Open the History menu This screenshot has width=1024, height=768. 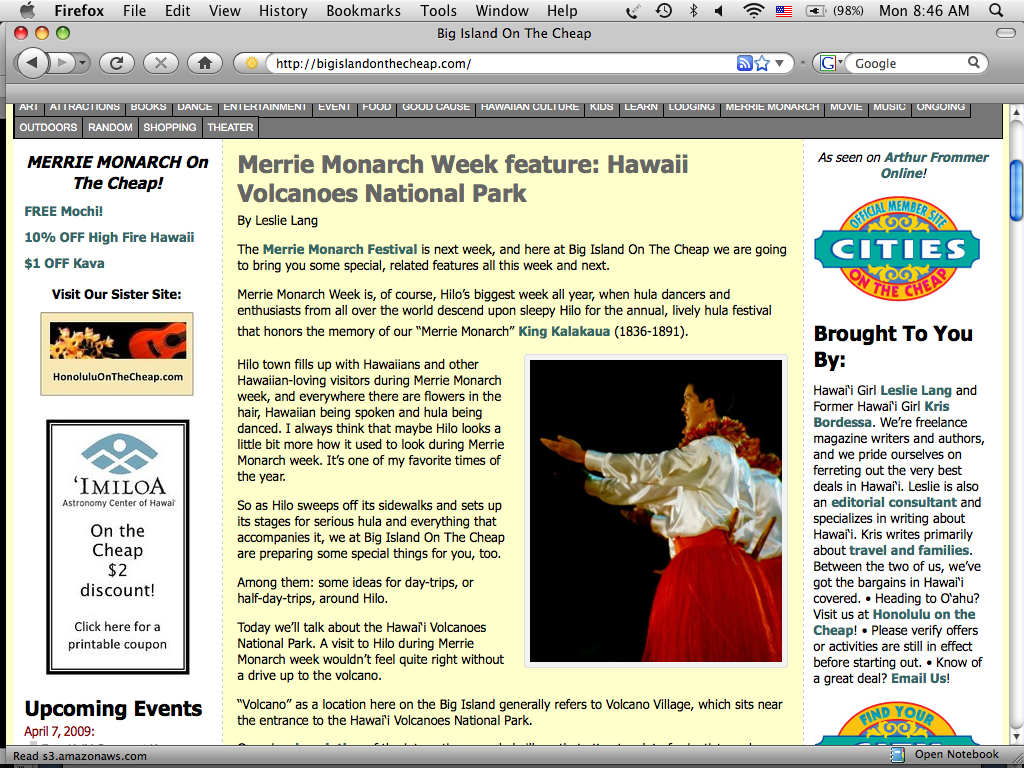pos(283,10)
